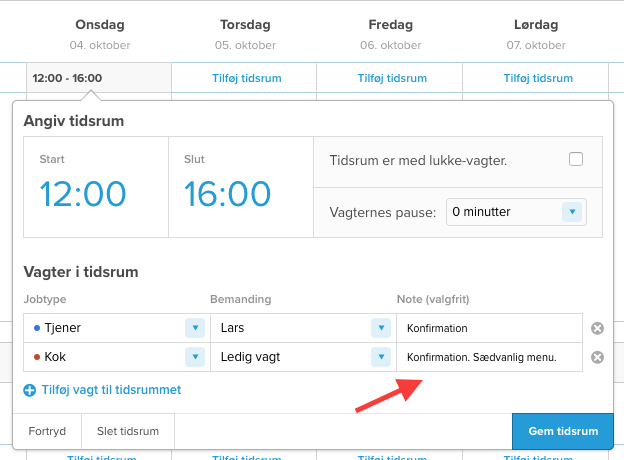Add a time slot for Lørdag

pos(535,78)
